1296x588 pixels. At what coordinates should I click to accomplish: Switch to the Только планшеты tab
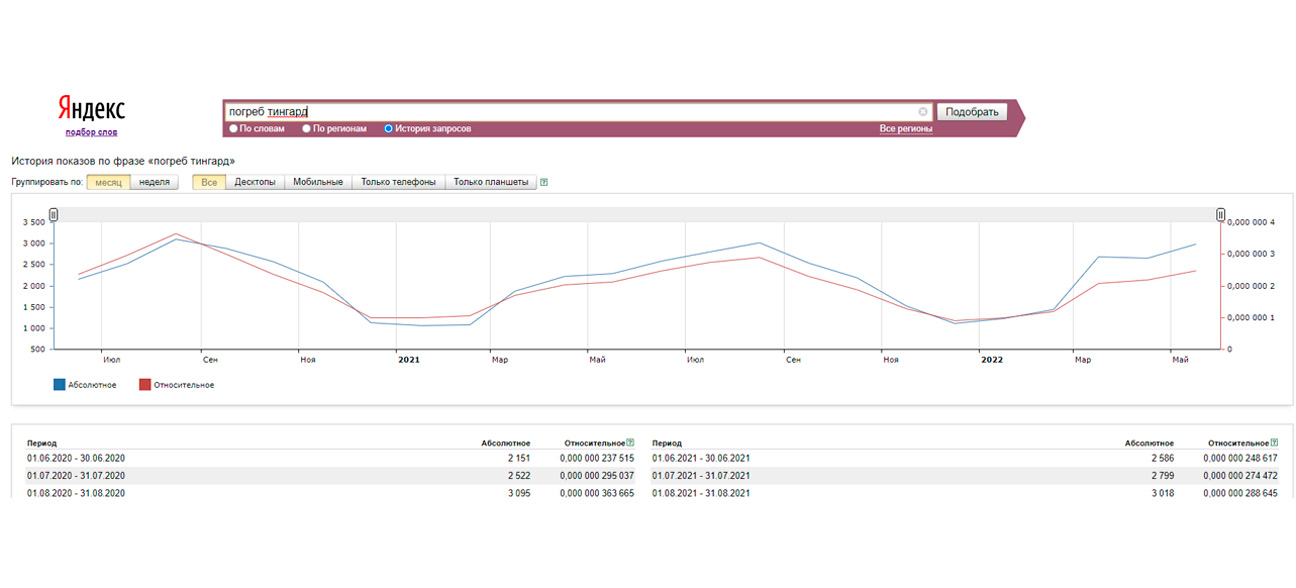coord(490,182)
